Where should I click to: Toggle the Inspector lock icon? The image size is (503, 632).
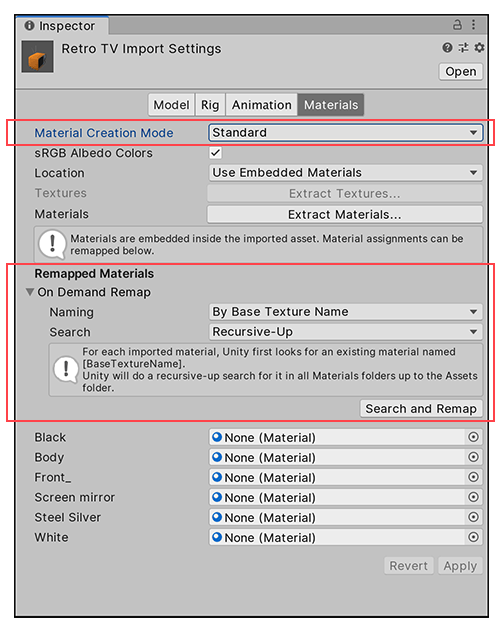pyautogui.click(x=457, y=25)
